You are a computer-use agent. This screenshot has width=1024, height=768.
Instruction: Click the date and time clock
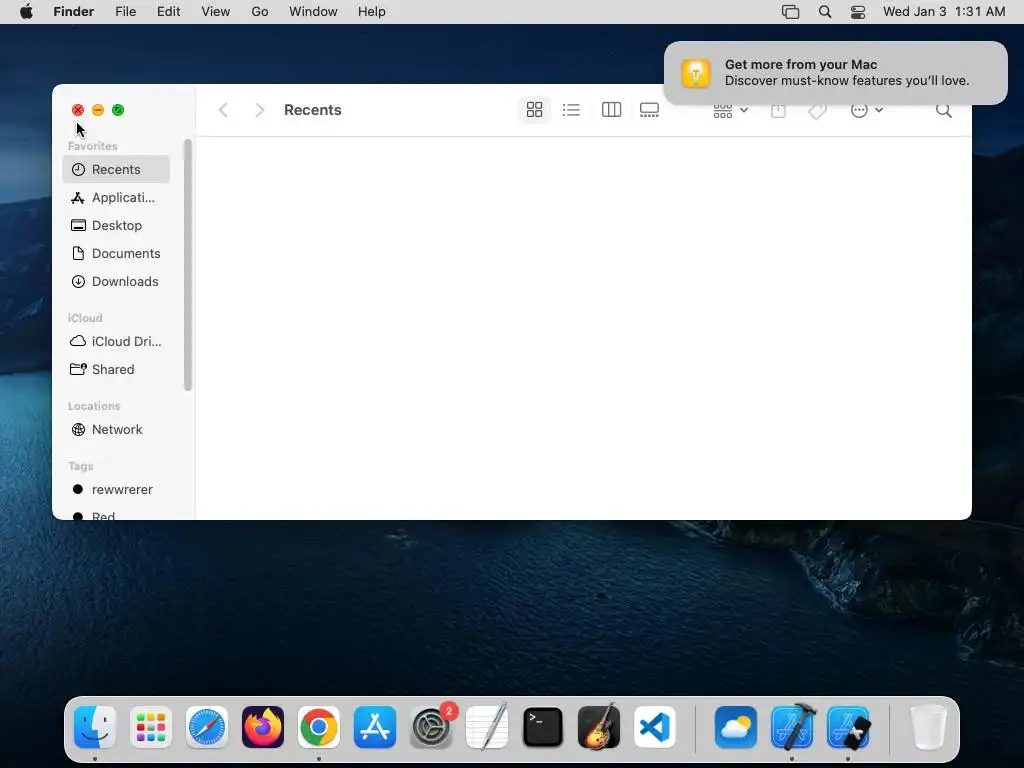[944, 12]
